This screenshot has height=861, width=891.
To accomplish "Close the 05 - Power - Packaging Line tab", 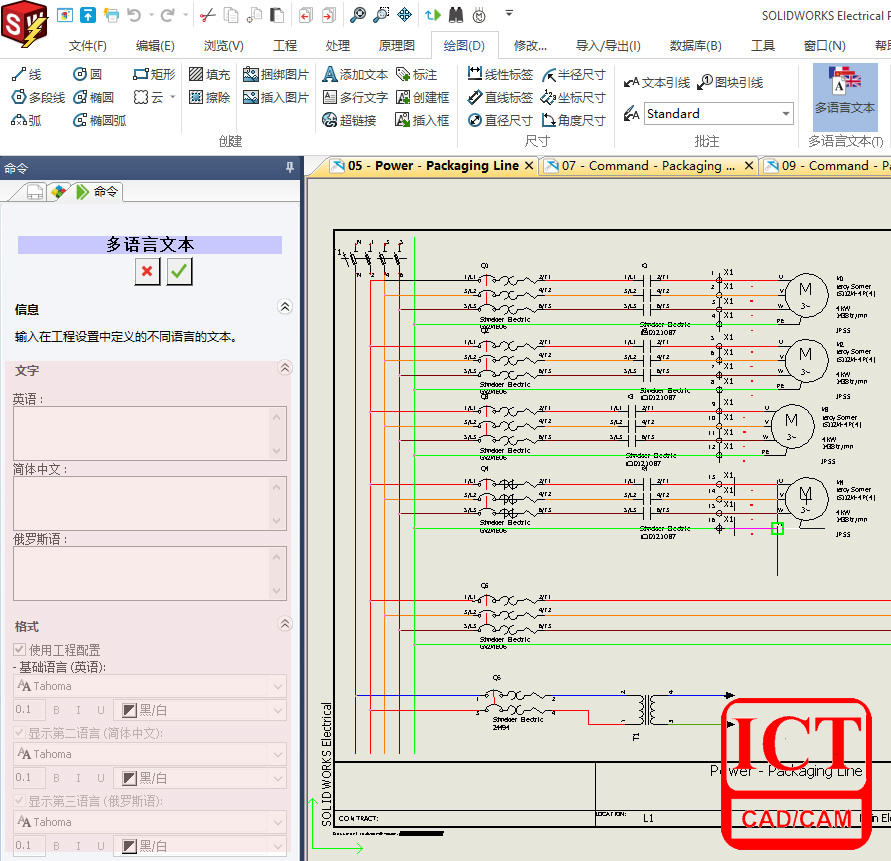I will tap(529, 165).
